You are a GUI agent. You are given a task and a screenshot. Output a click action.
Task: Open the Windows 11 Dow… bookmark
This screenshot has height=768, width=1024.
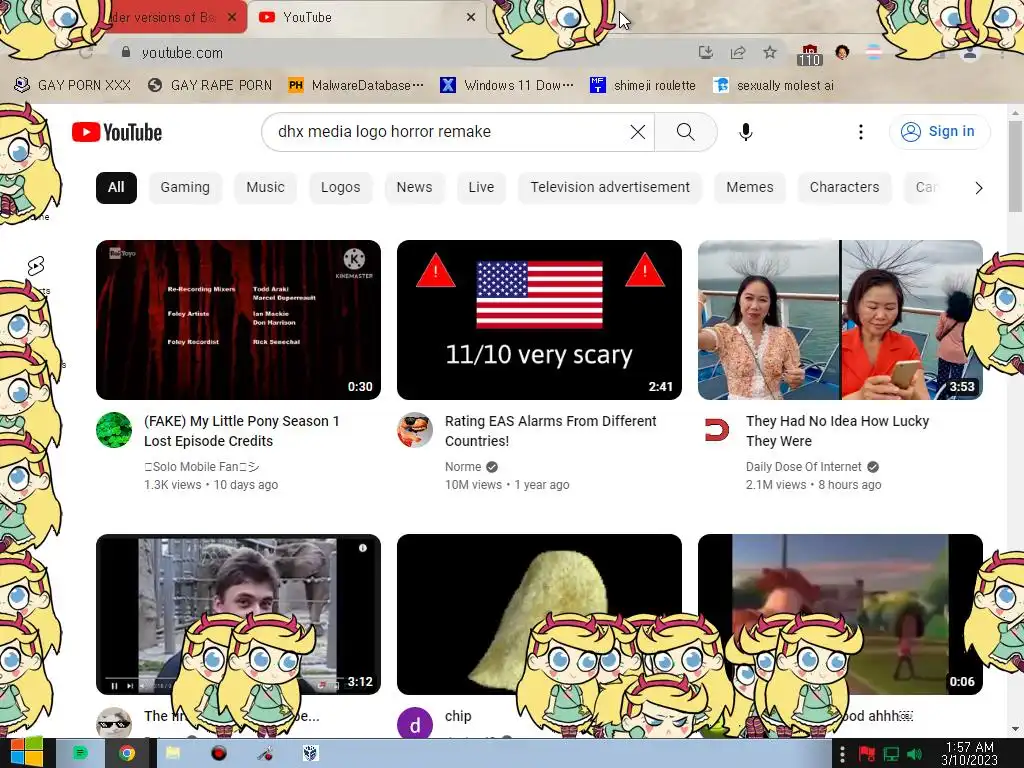point(507,86)
